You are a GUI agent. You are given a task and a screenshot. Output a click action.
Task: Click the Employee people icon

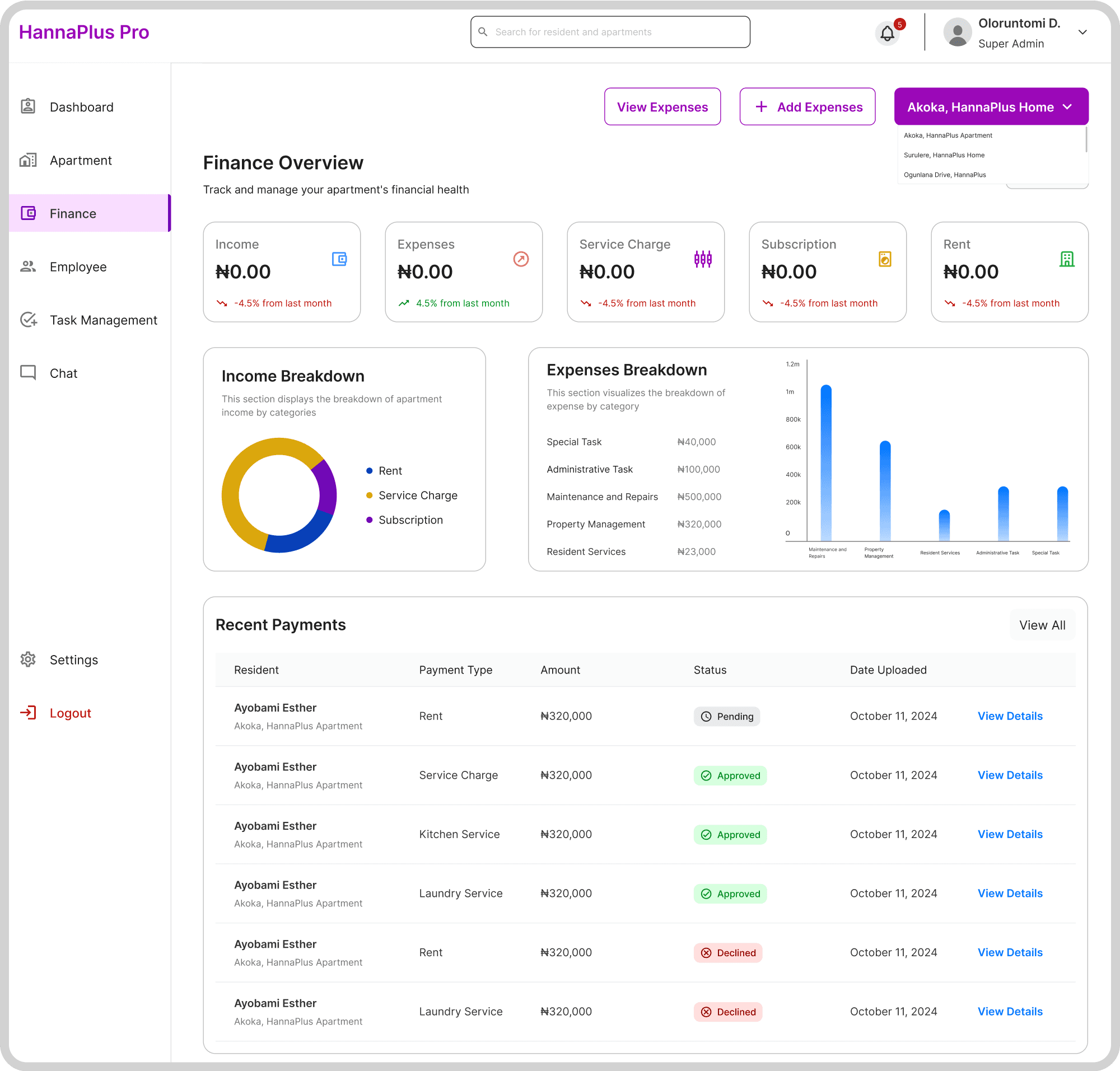tap(28, 266)
